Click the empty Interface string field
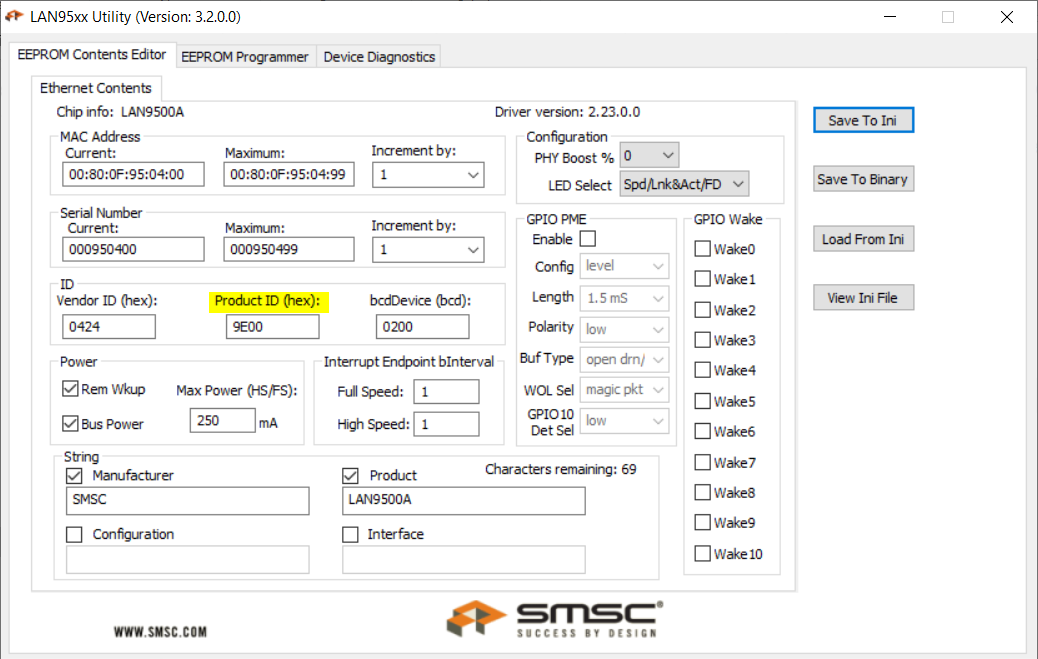 click(463, 560)
